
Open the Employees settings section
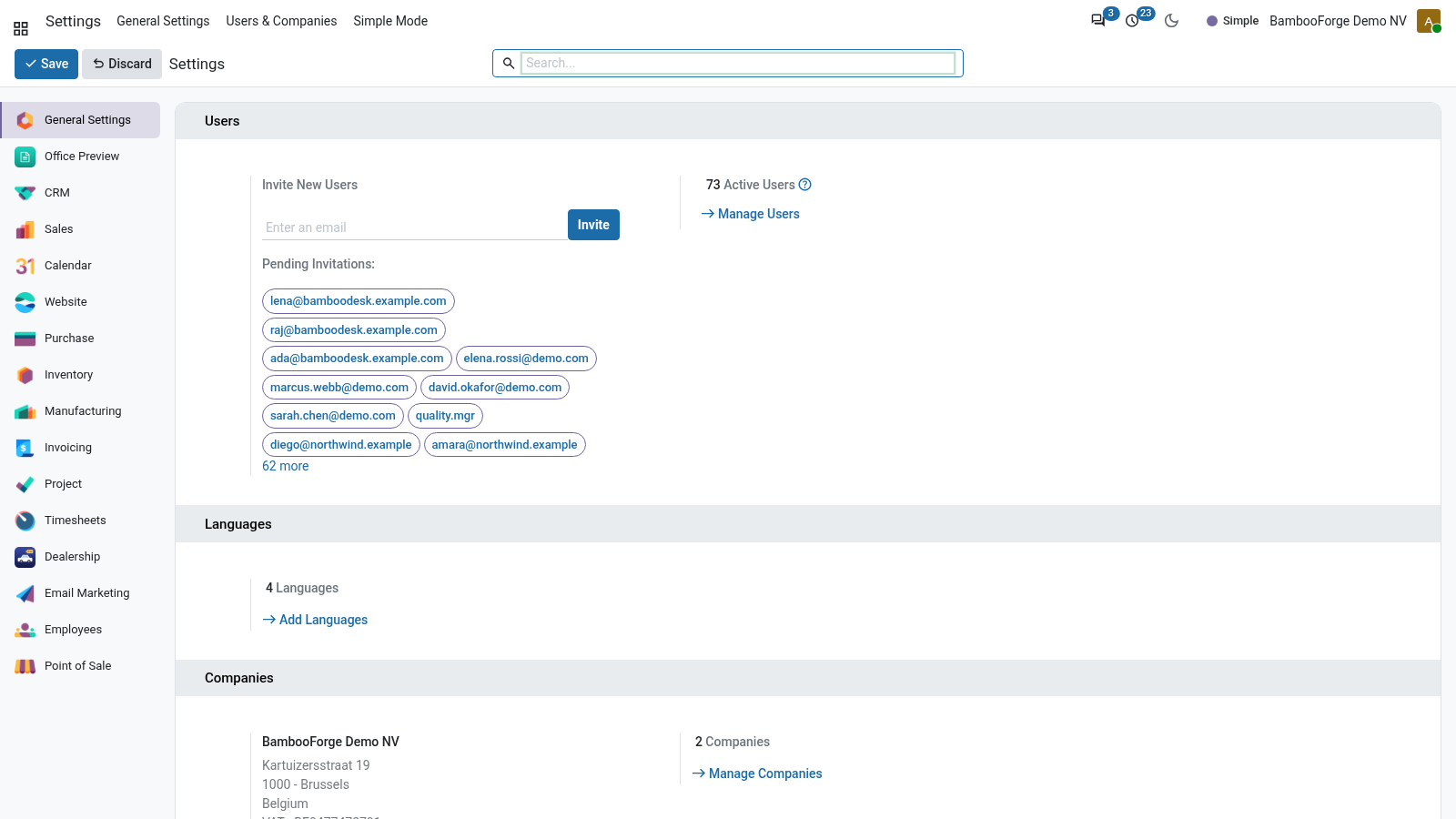coord(80,630)
